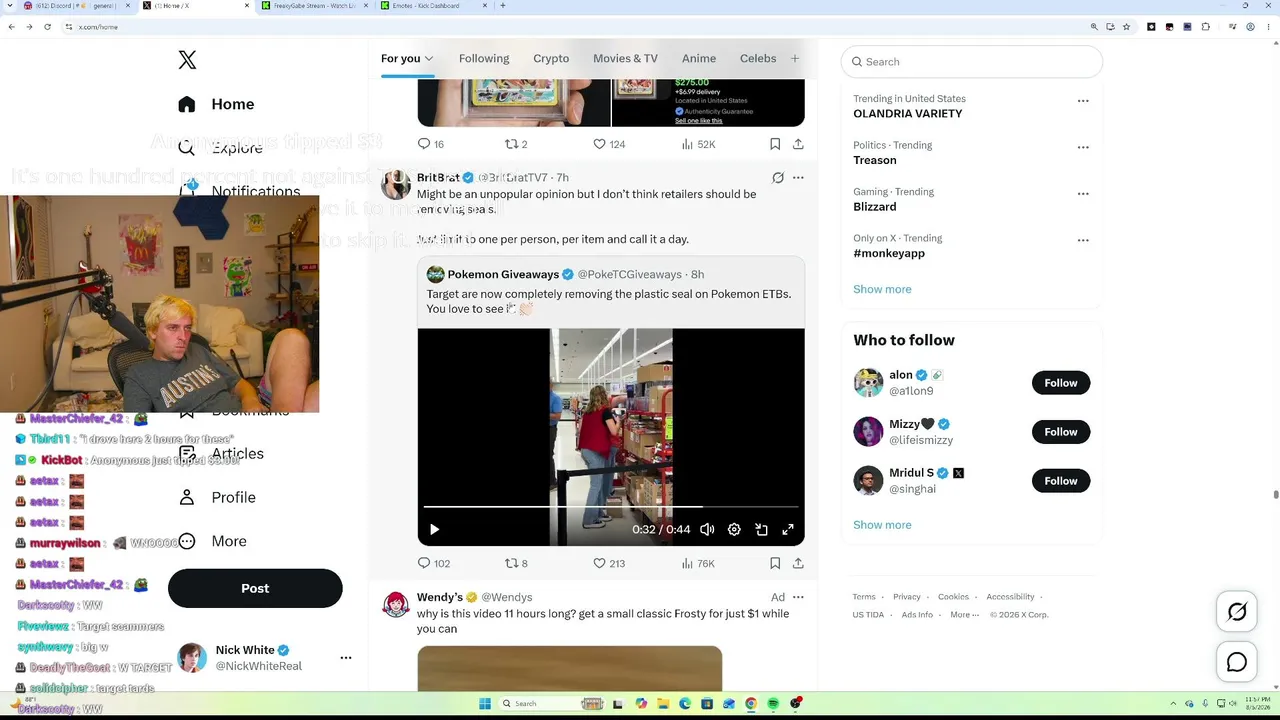This screenshot has height=720, width=1280.
Task: Play the Target Pokemon video
Action: click(434, 529)
